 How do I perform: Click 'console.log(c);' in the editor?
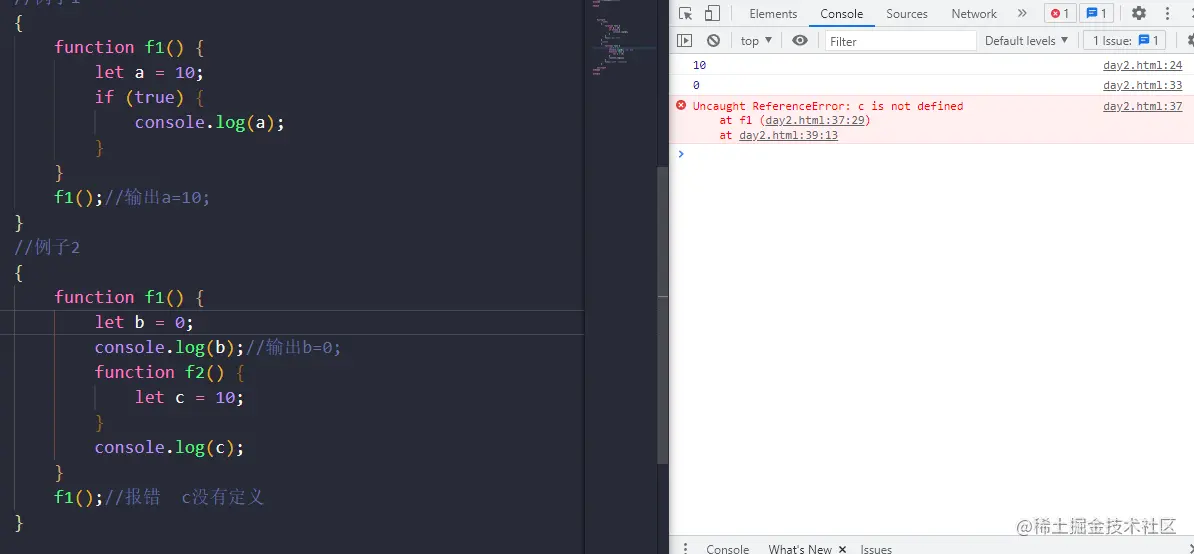click(x=169, y=447)
